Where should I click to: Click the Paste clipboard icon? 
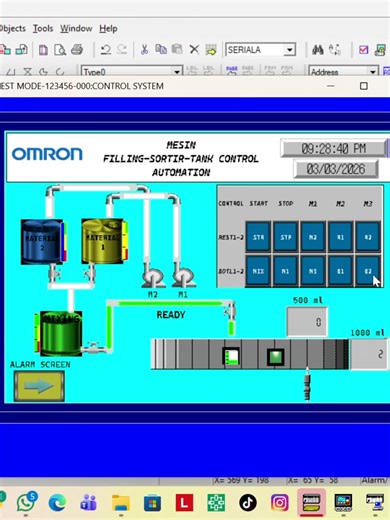[177, 49]
